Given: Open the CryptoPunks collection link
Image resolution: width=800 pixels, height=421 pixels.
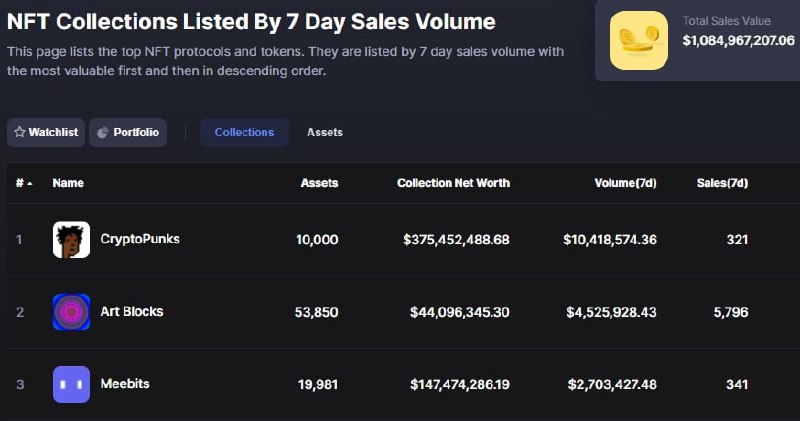Looking at the screenshot, I should point(140,239).
